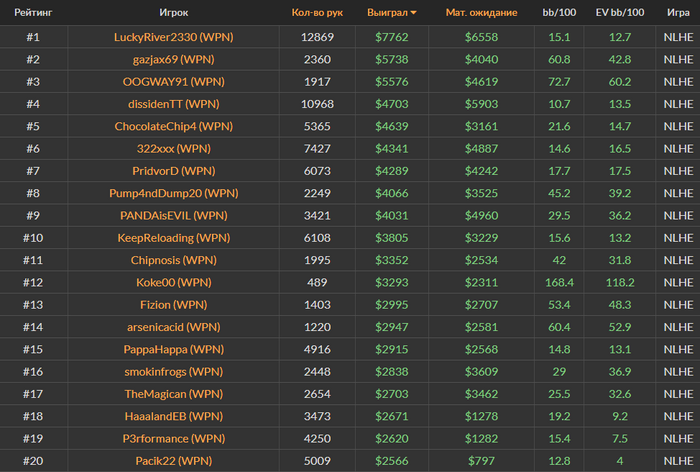This screenshot has width=700, height=472.
Task: Open smokinfrogs (WPN) player profile
Action: (174, 372)
